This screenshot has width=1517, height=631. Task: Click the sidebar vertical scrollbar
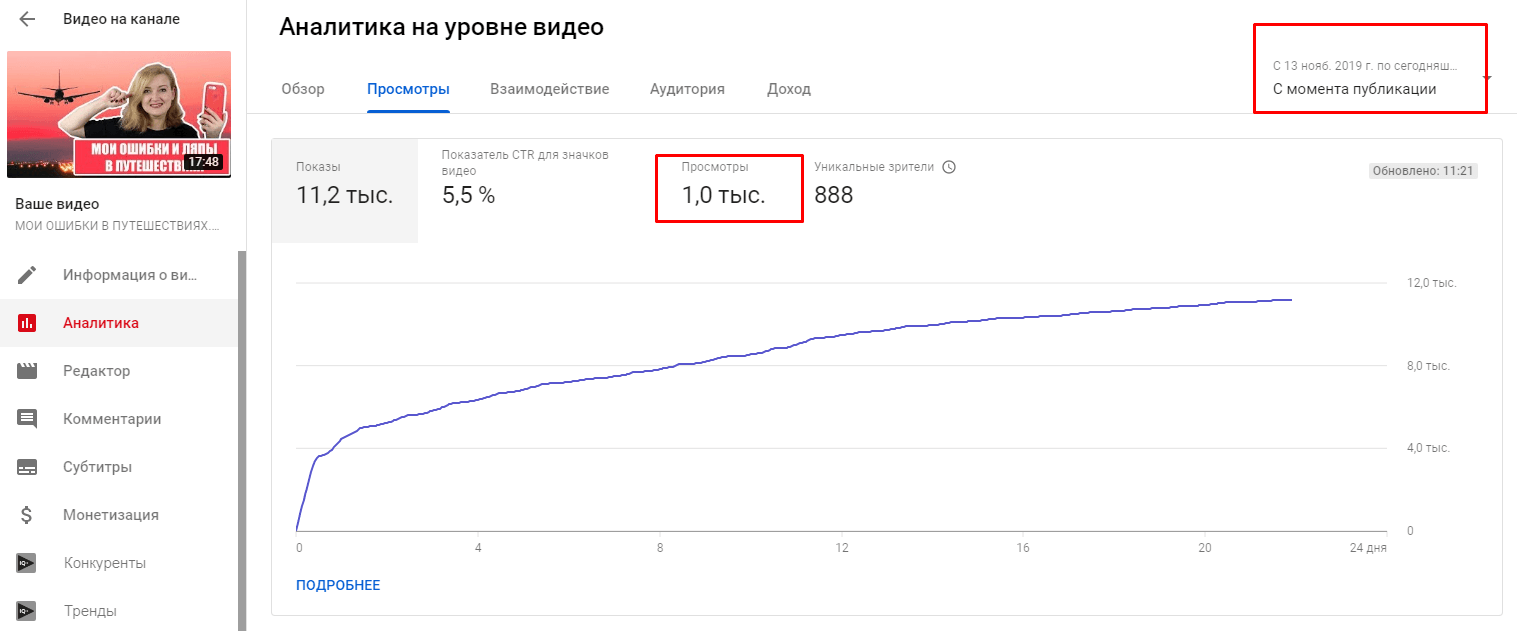241,440
